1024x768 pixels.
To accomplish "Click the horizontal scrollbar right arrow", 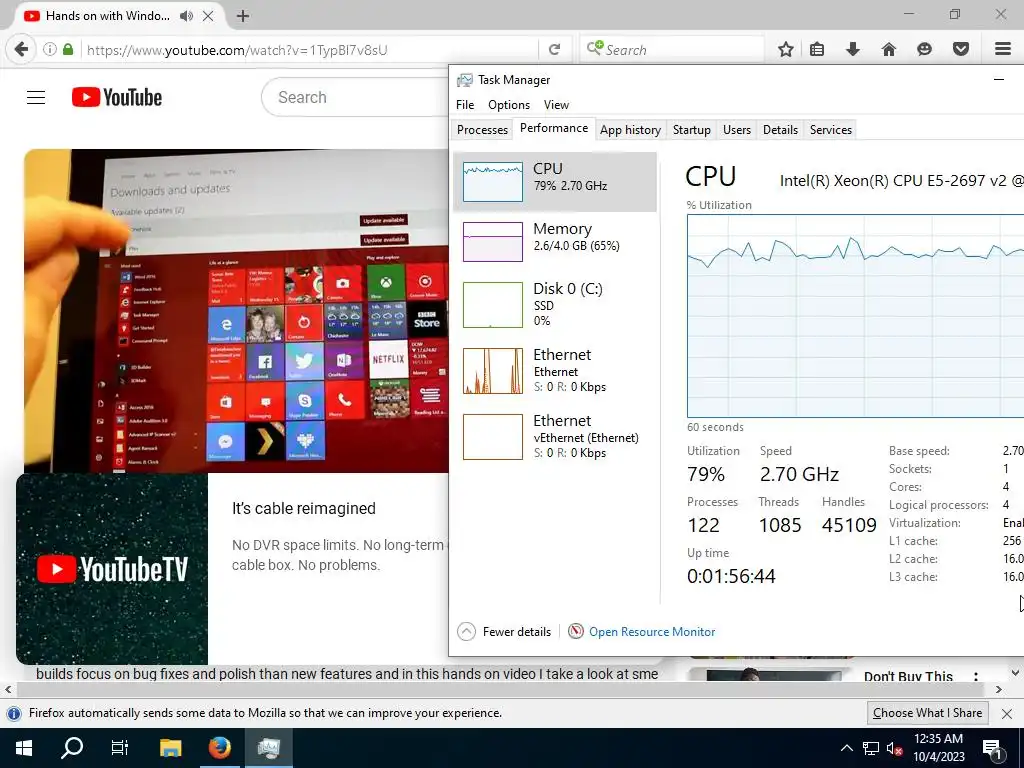I will click(x=999, y=690).
